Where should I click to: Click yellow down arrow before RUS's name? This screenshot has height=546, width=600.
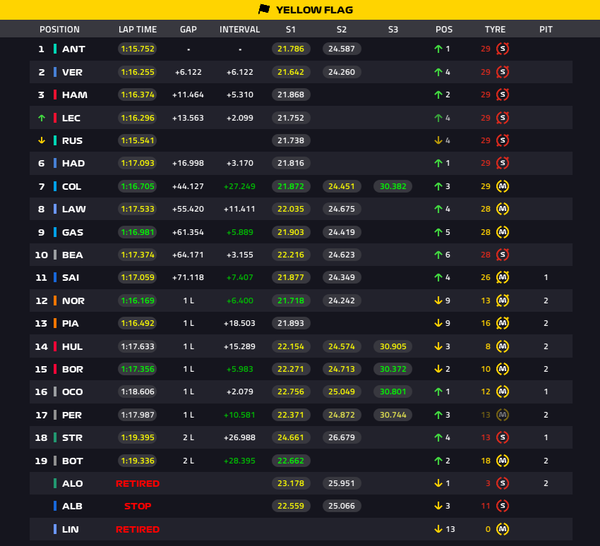(42, 140)
